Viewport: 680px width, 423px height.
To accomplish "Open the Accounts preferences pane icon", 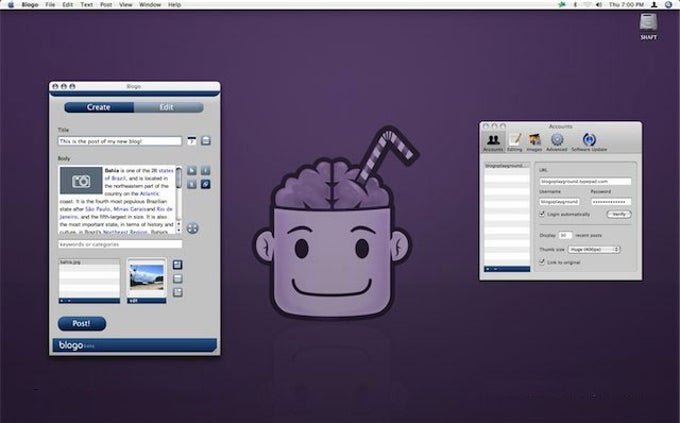I will [493, 142].
